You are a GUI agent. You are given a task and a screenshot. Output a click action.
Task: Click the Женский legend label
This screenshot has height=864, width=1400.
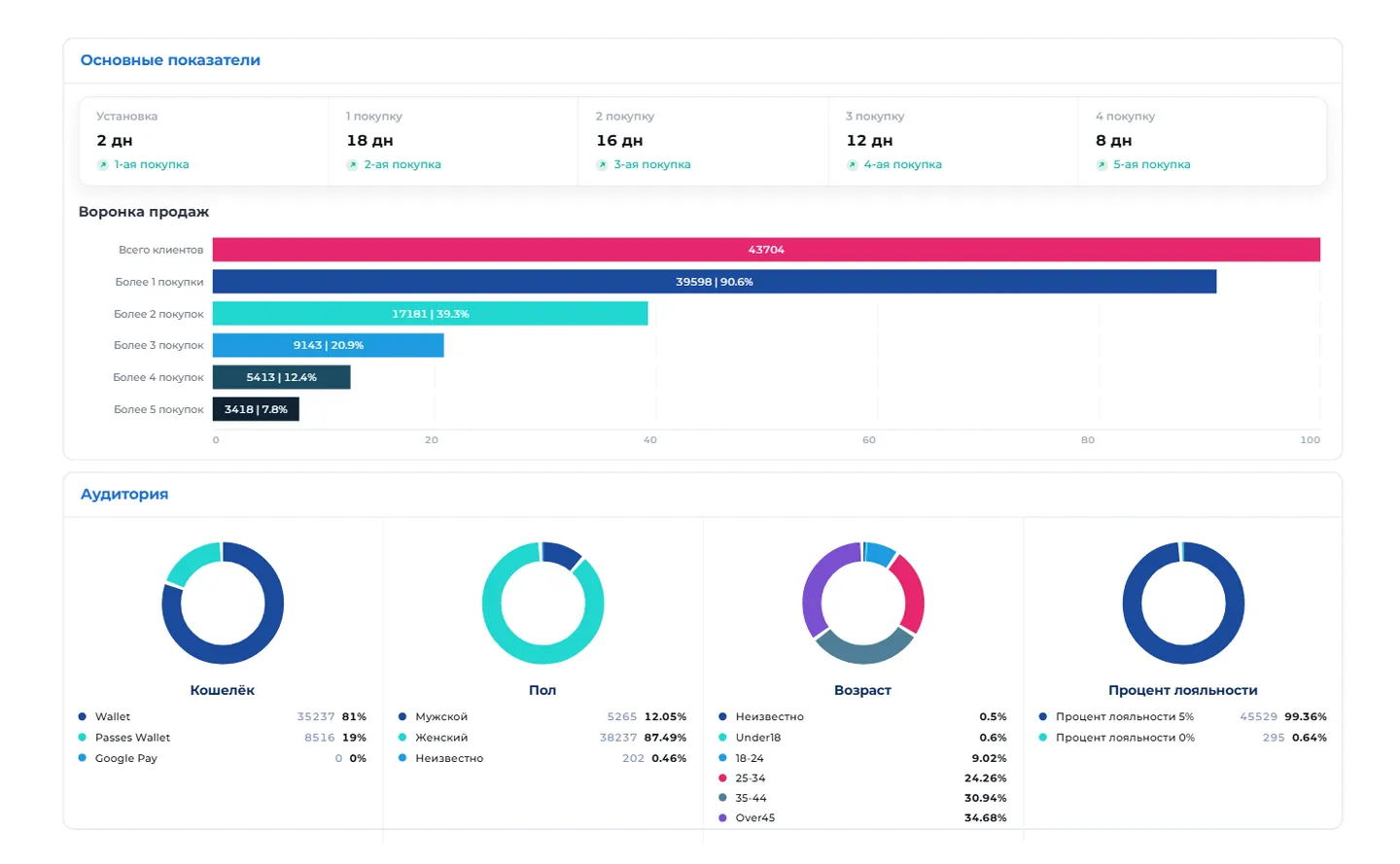pos(441,738)
